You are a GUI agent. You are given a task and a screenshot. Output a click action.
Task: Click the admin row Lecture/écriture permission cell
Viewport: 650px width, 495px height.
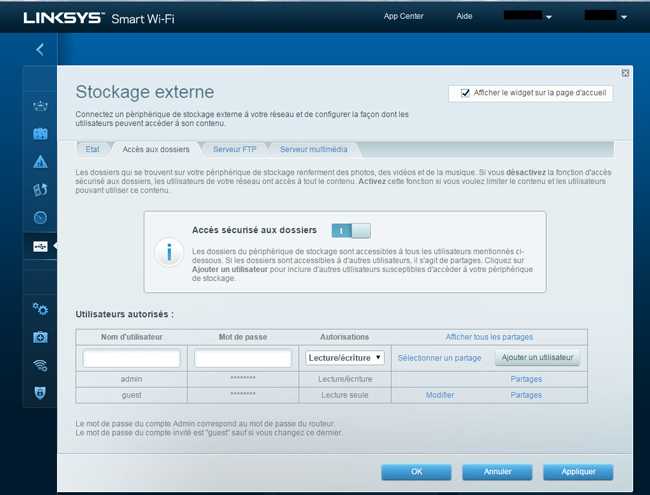345,379
